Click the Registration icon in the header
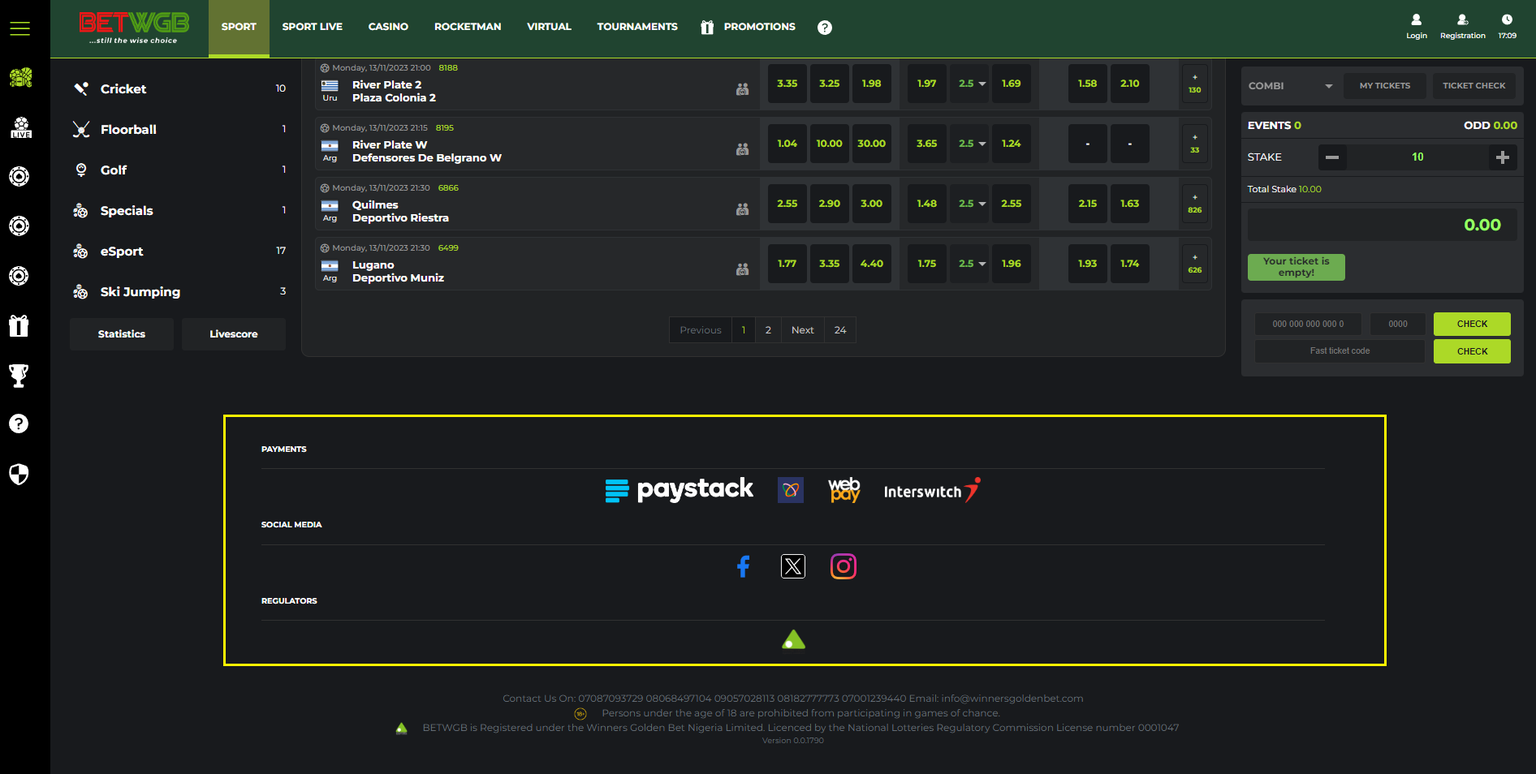 coord(1462,24)
